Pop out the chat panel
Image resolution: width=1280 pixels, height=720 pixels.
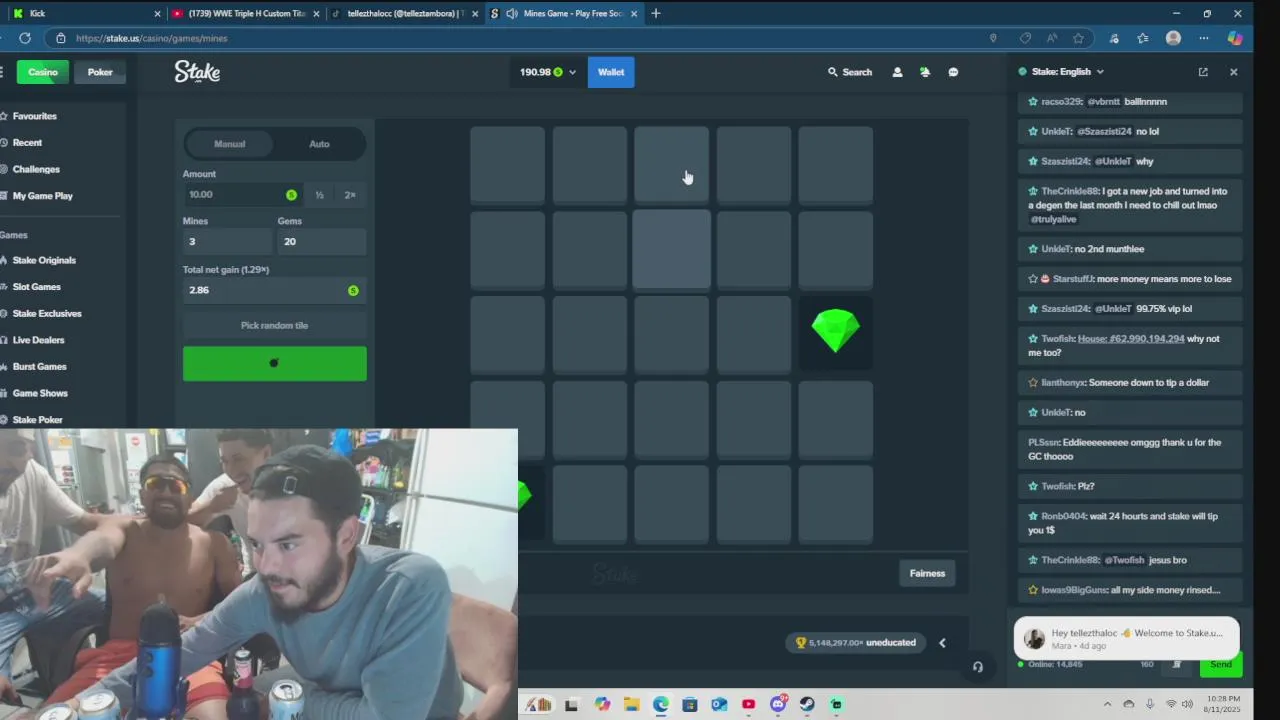[1203, 72]
